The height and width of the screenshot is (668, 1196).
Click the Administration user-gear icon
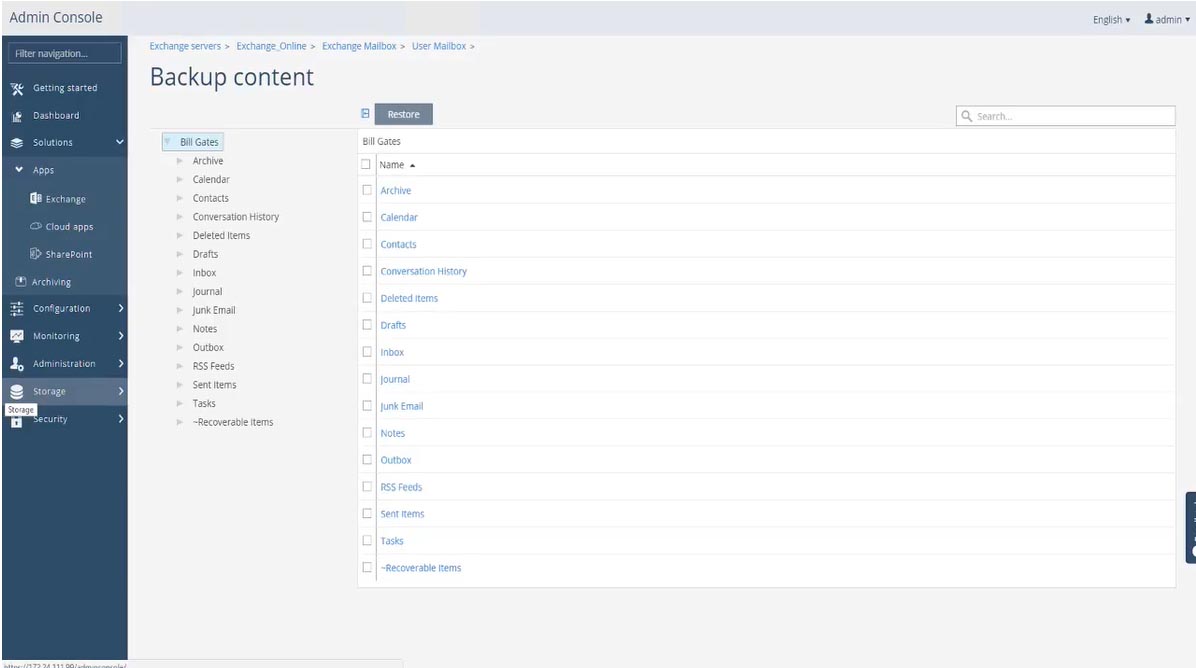click(17, 364)
